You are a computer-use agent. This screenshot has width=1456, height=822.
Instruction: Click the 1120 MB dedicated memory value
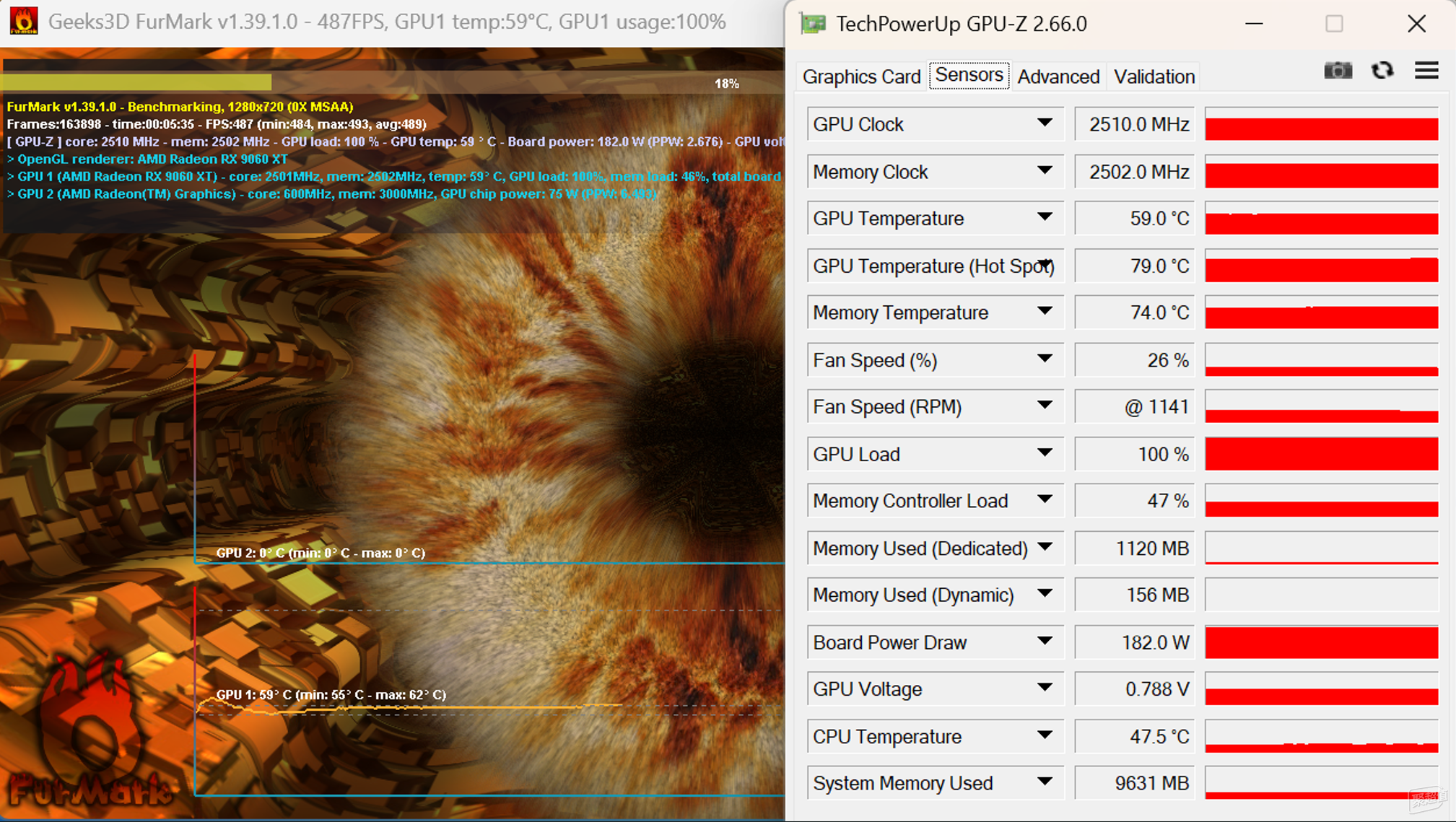(x=1134, y=548)
